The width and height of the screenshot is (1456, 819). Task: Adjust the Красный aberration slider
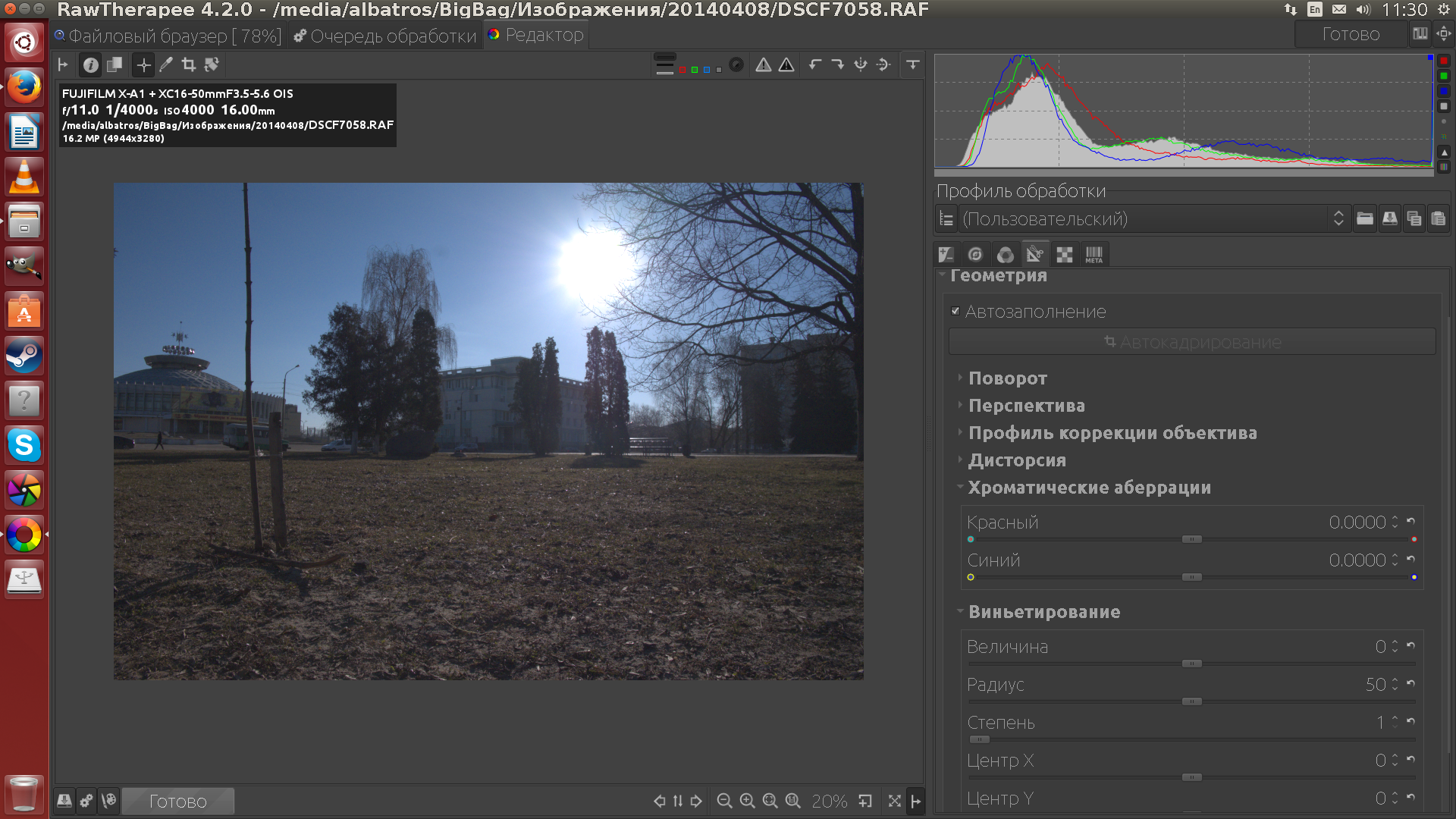click(x=1191, y=539)
